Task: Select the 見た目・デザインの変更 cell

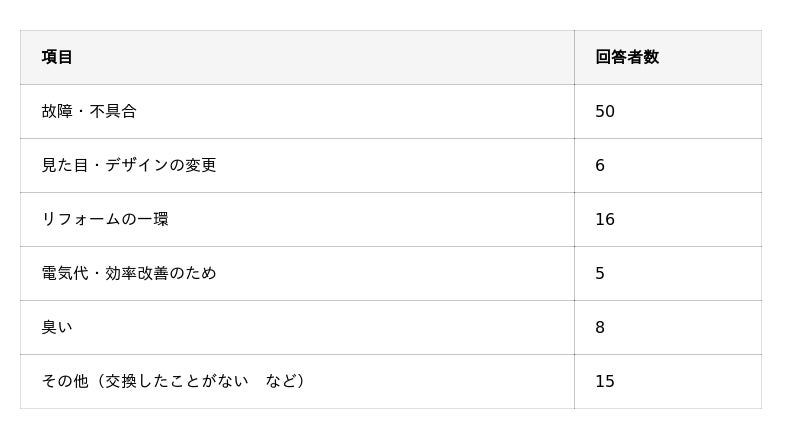Action: (129, 165)
